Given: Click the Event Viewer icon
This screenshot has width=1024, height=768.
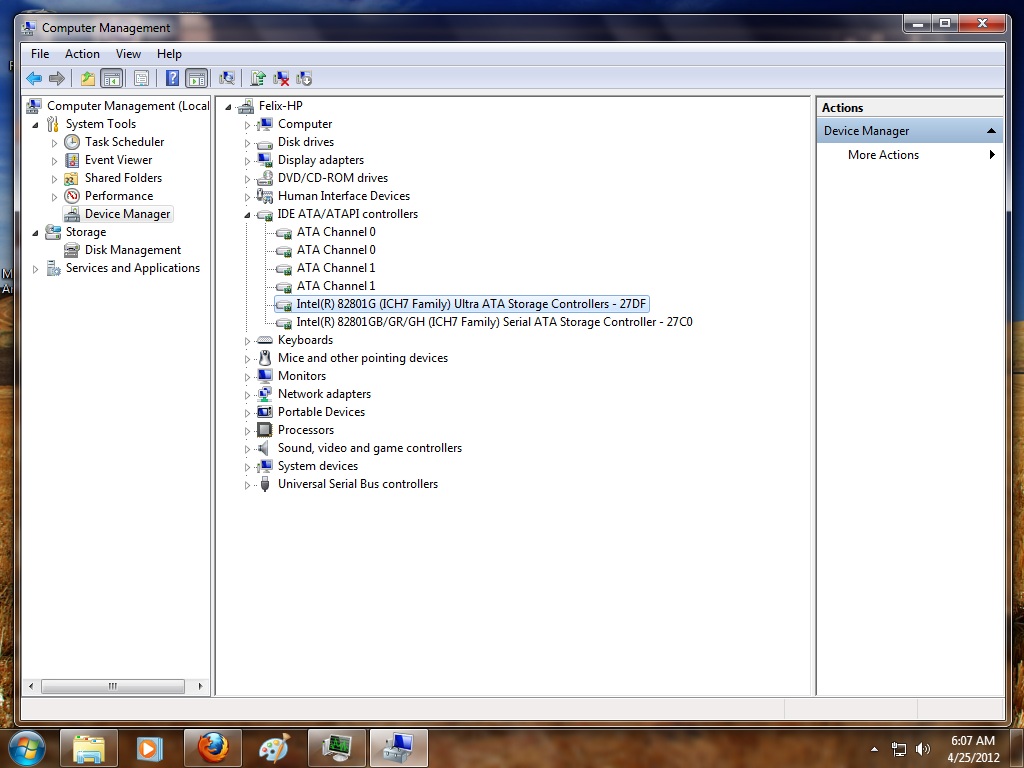Looking at the screenshot, I should [72, 160].
